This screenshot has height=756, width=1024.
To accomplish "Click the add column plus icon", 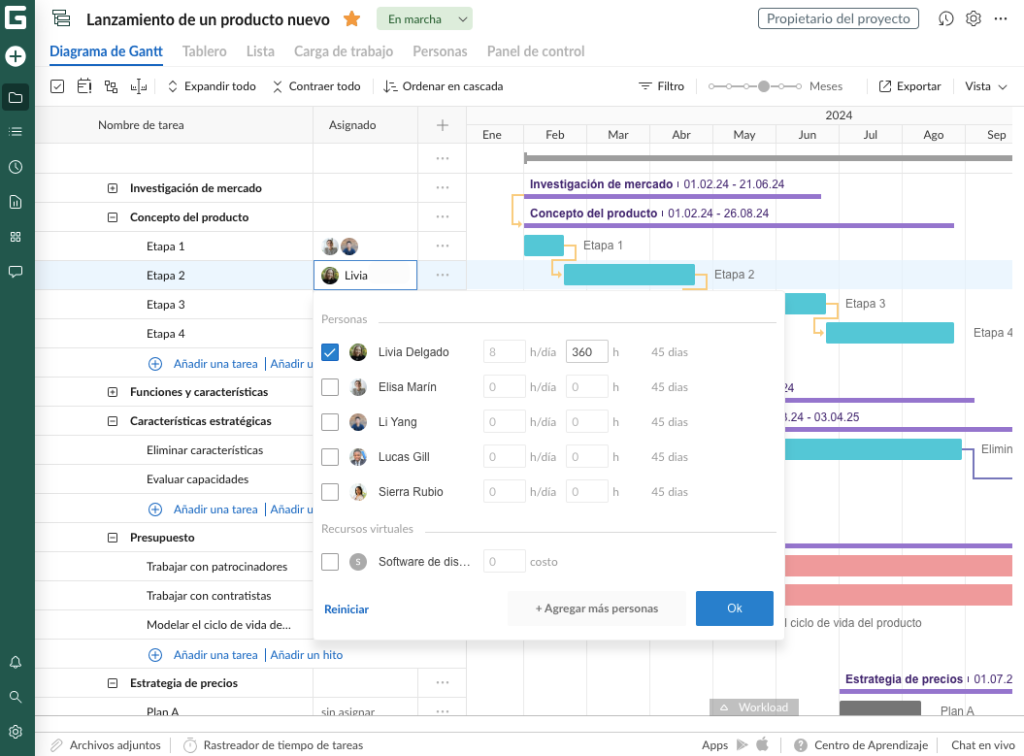I will coord(442,125).
